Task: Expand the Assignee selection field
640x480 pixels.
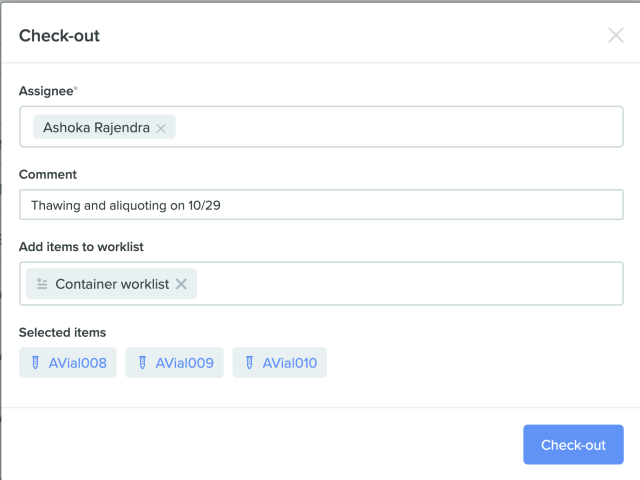Action: pos(400,127)
